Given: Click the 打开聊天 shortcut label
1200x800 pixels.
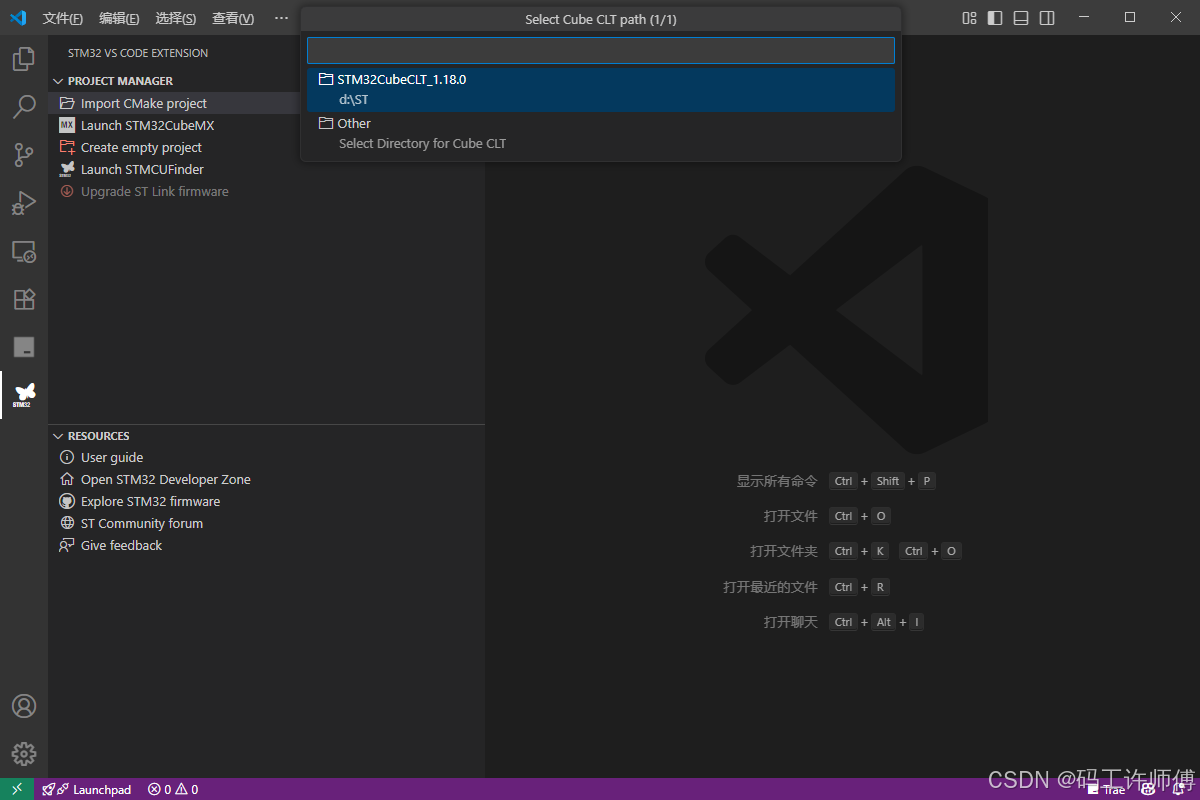Looking at the screenshot, I should click(x=791, y=622).
